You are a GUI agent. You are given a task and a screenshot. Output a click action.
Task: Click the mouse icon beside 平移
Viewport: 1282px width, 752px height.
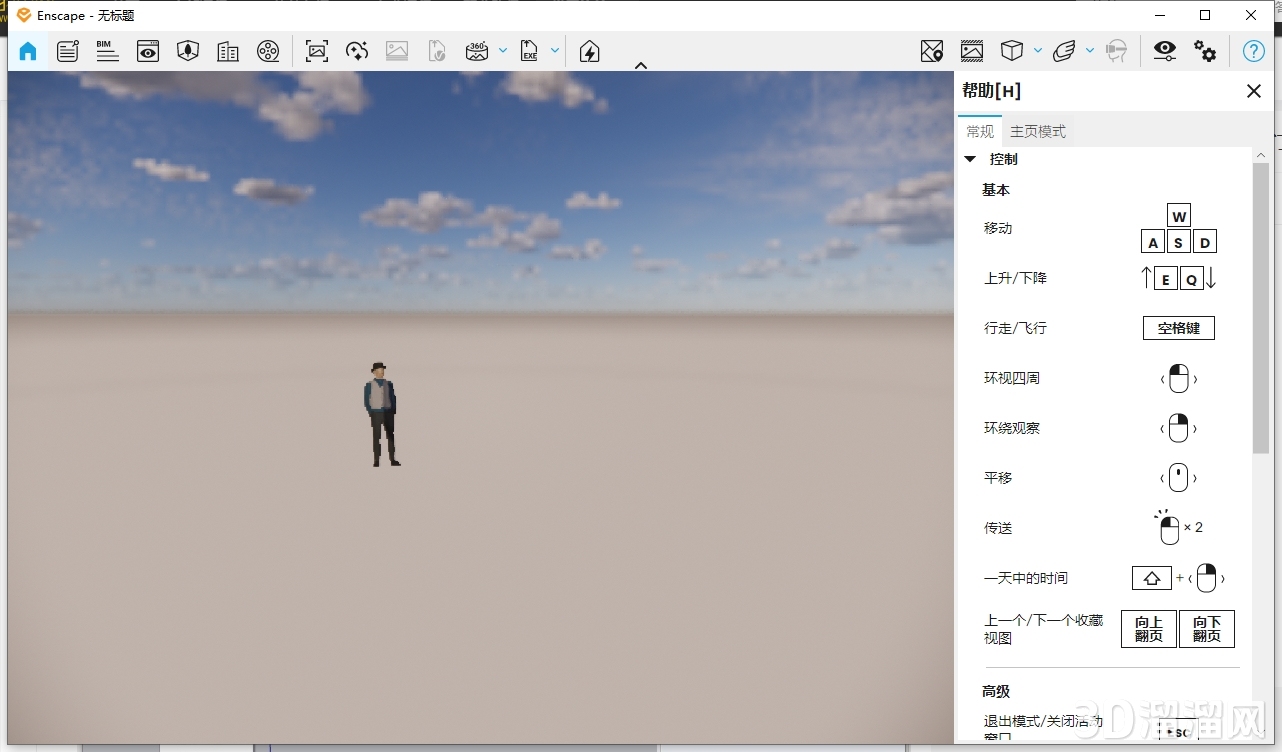pos(1179,478)
